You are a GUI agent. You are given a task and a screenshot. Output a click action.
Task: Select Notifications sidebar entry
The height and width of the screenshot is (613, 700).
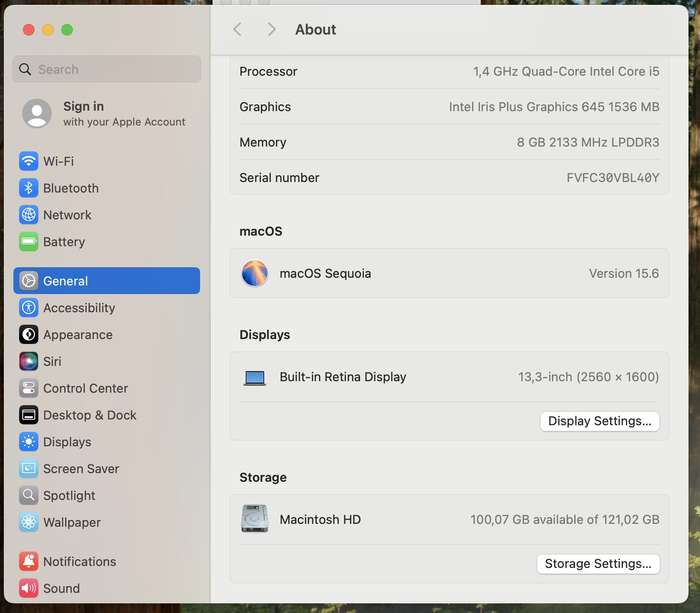pyautogui.click(x=107, y=561)
